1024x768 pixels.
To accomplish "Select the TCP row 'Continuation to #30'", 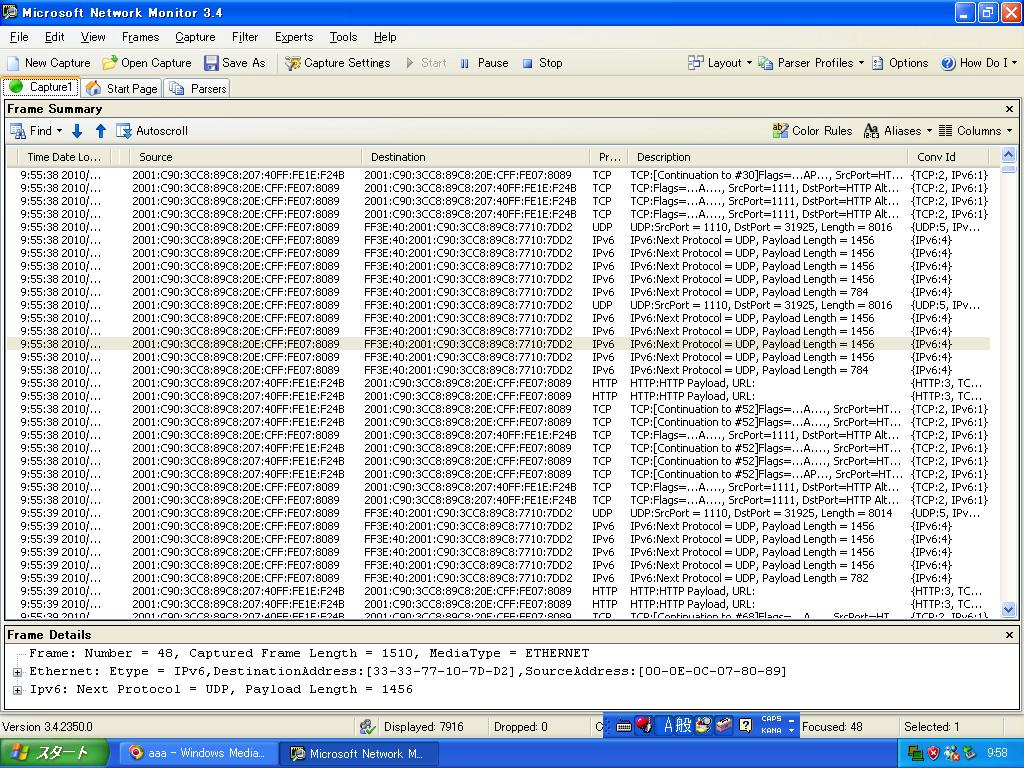I will point(499,175).
